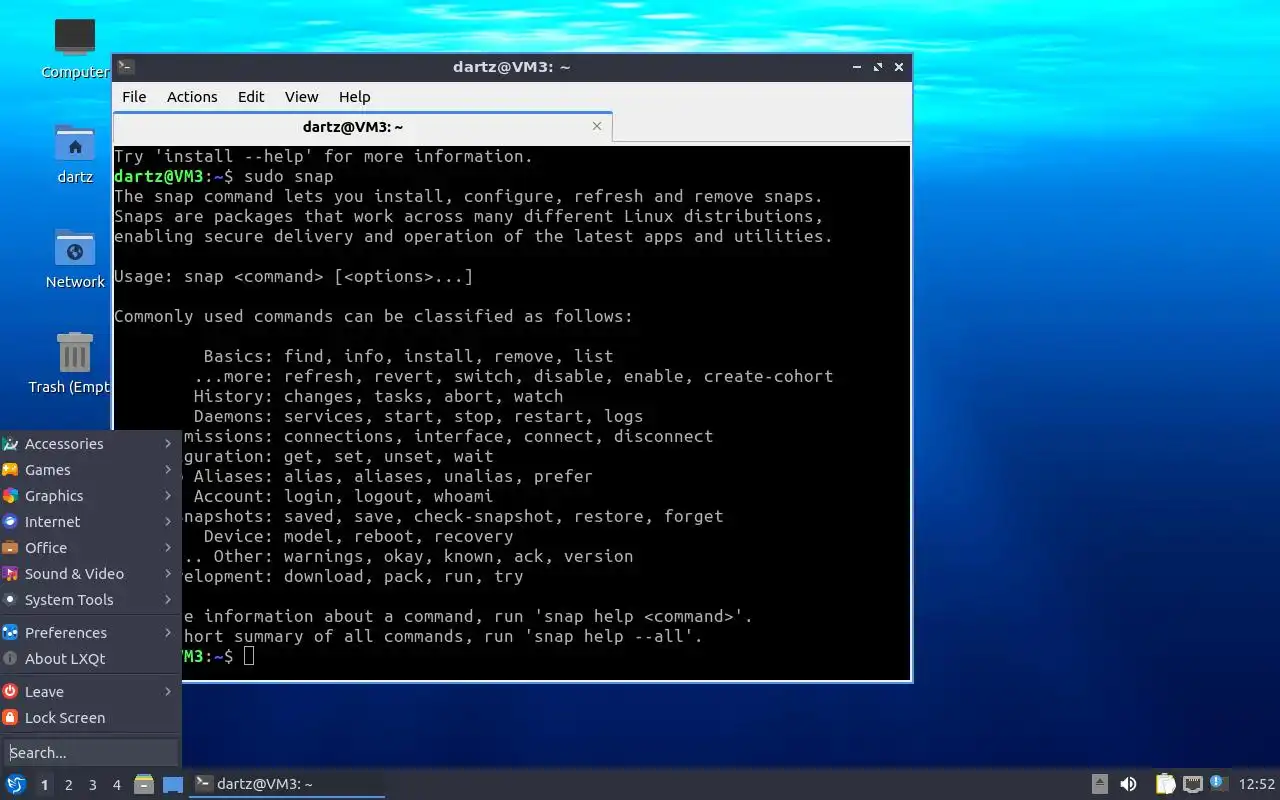Click the wired network tray icon
The width and height of the screenshot is (1280, 800).
pos(1192,784)
